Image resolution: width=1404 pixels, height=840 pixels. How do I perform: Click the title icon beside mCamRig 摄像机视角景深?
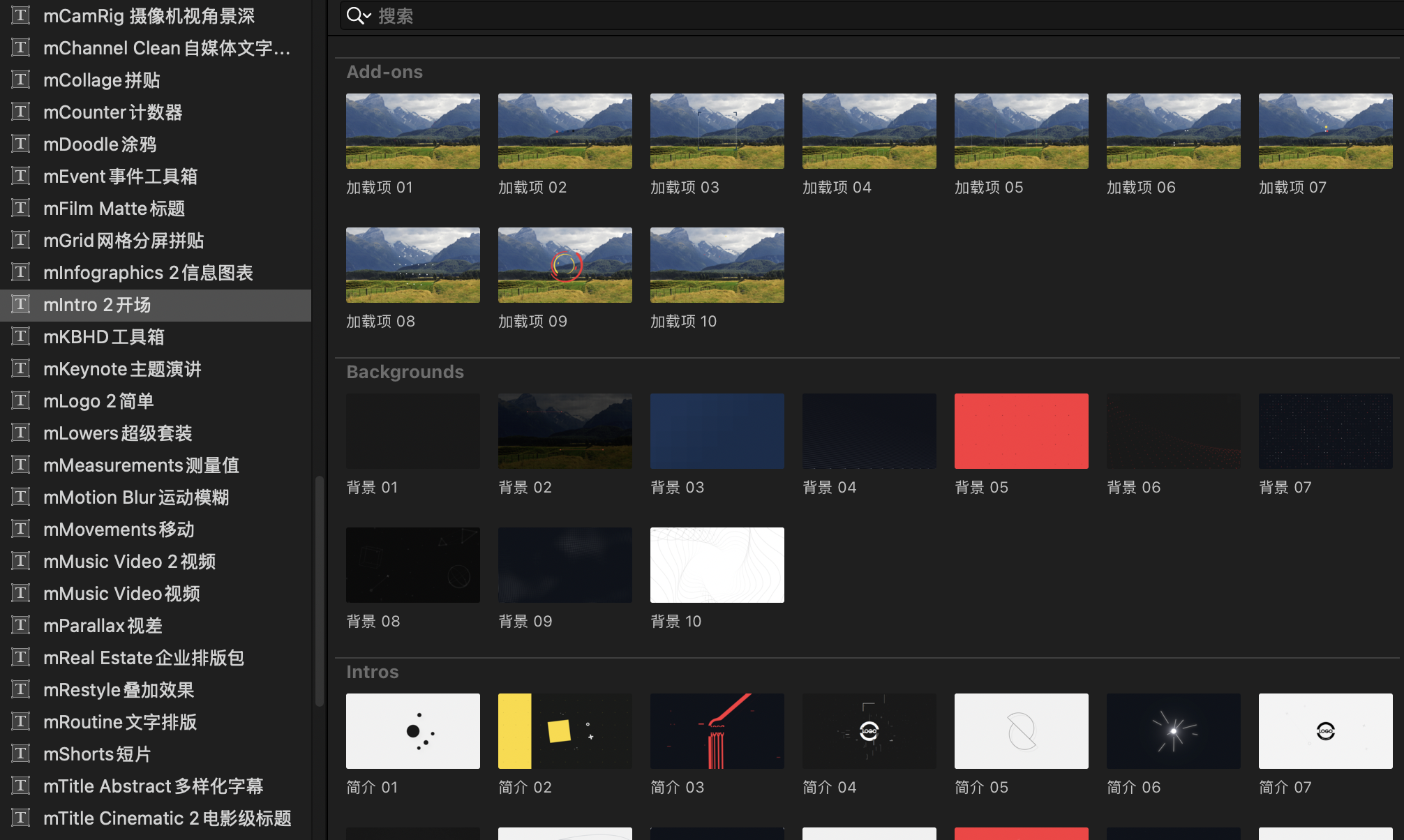point(21,15)
